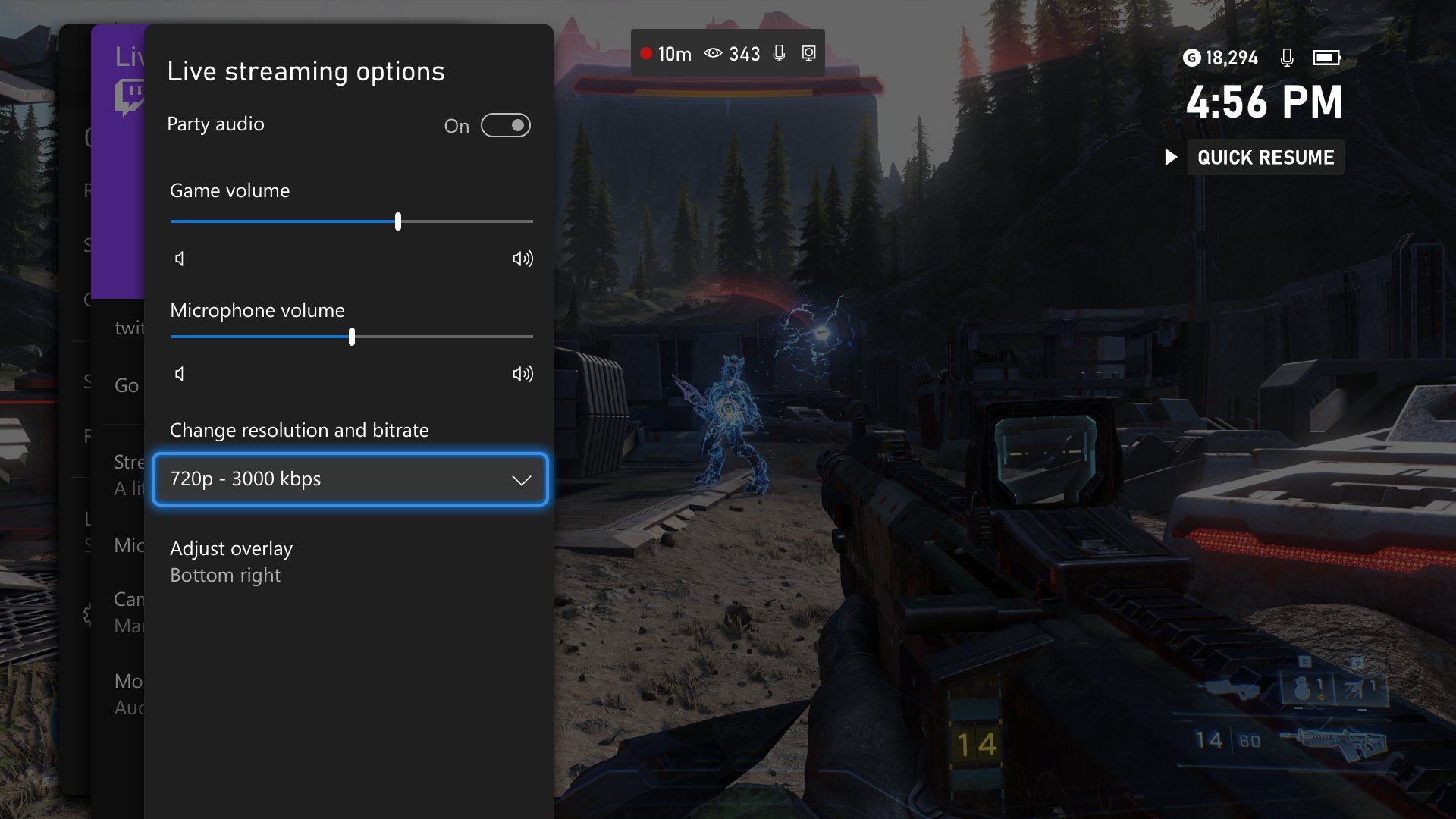Toggle game volume mute icon

(x=179, y=258)
